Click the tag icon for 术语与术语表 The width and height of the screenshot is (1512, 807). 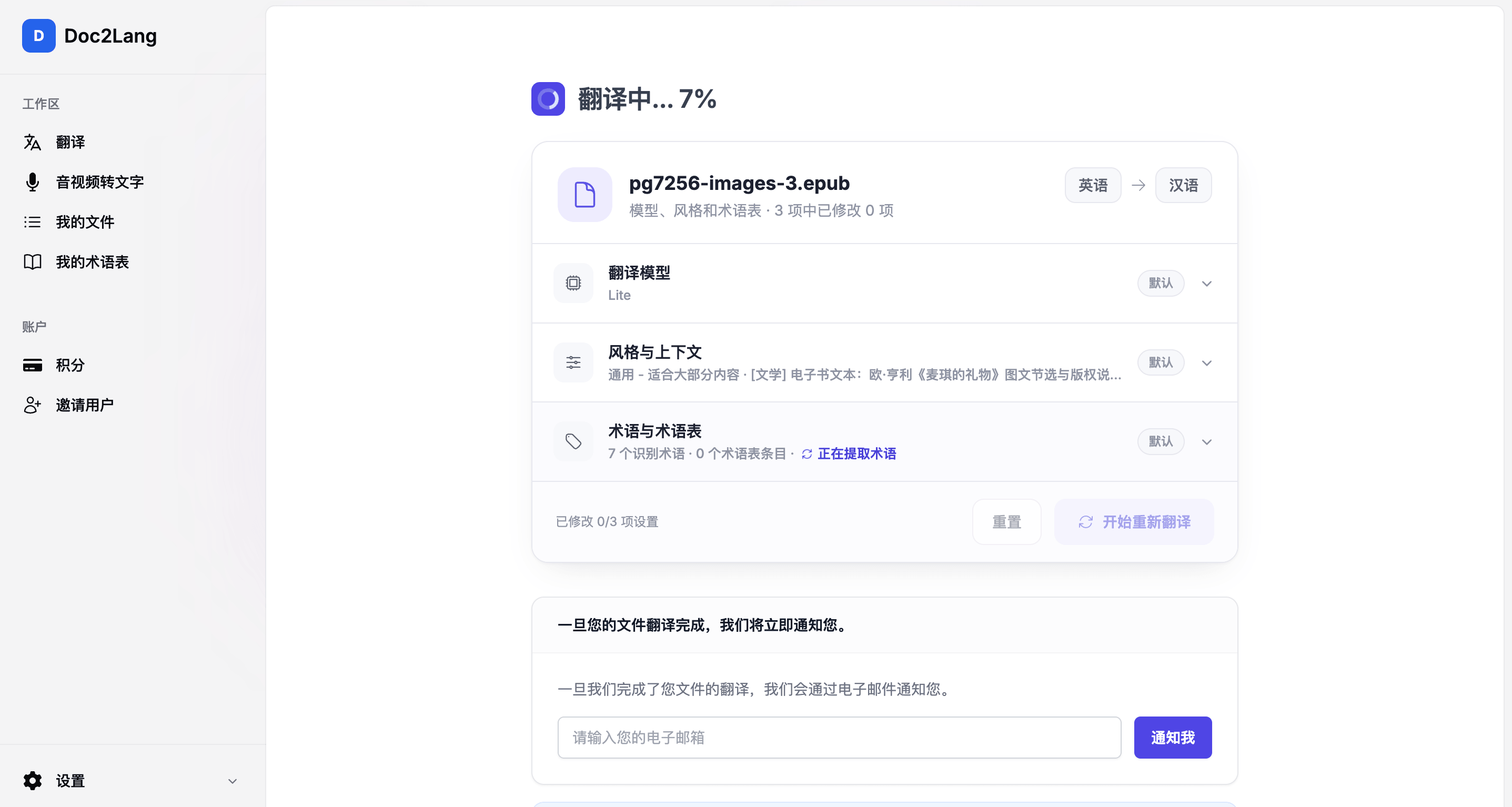point(573,441)
